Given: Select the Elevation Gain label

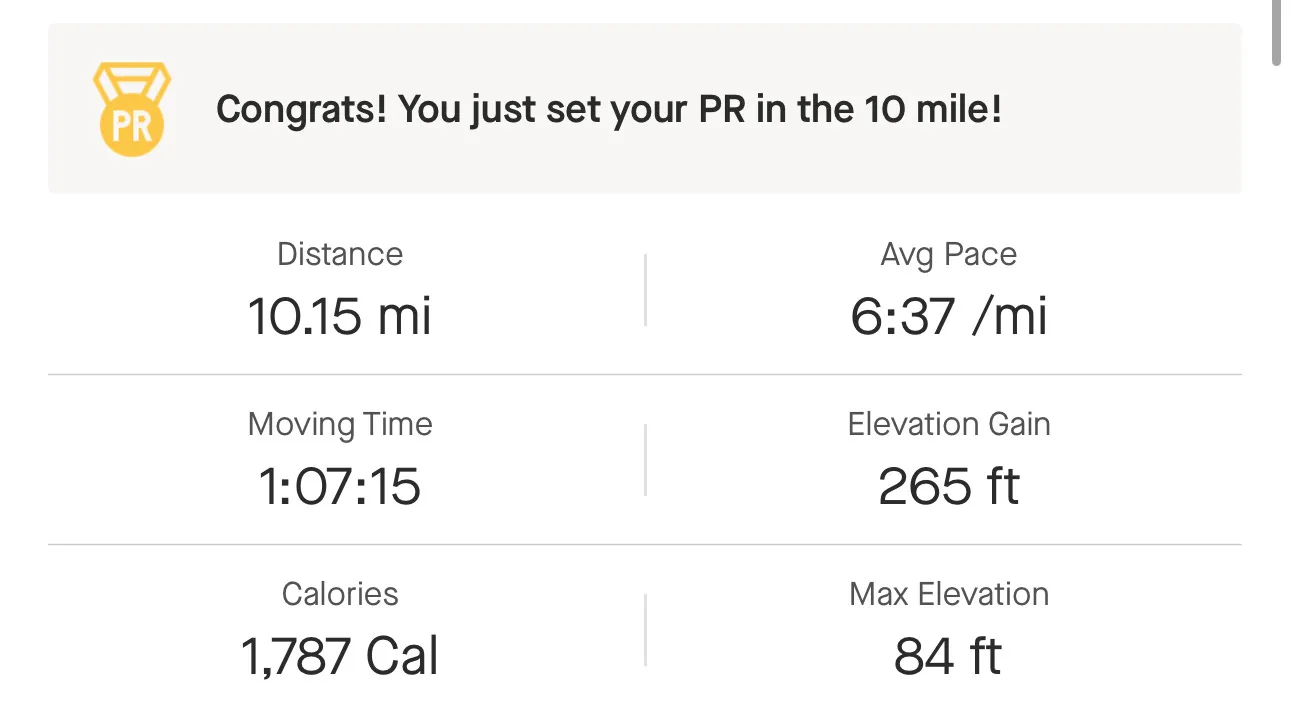Looking at the screenshot, I should pos(948,424).
